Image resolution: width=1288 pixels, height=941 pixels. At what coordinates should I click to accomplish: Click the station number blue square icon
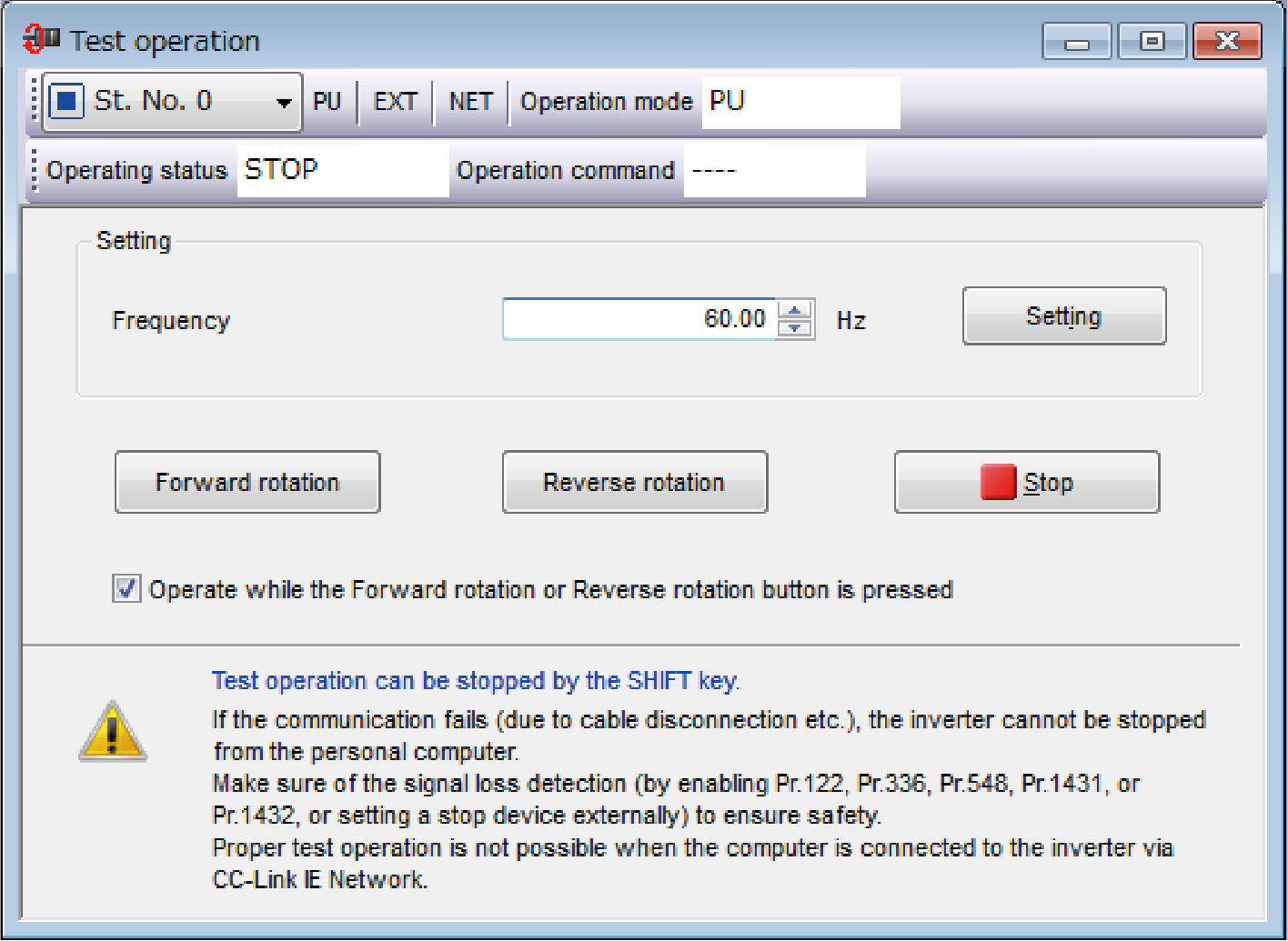pos(66,101)
